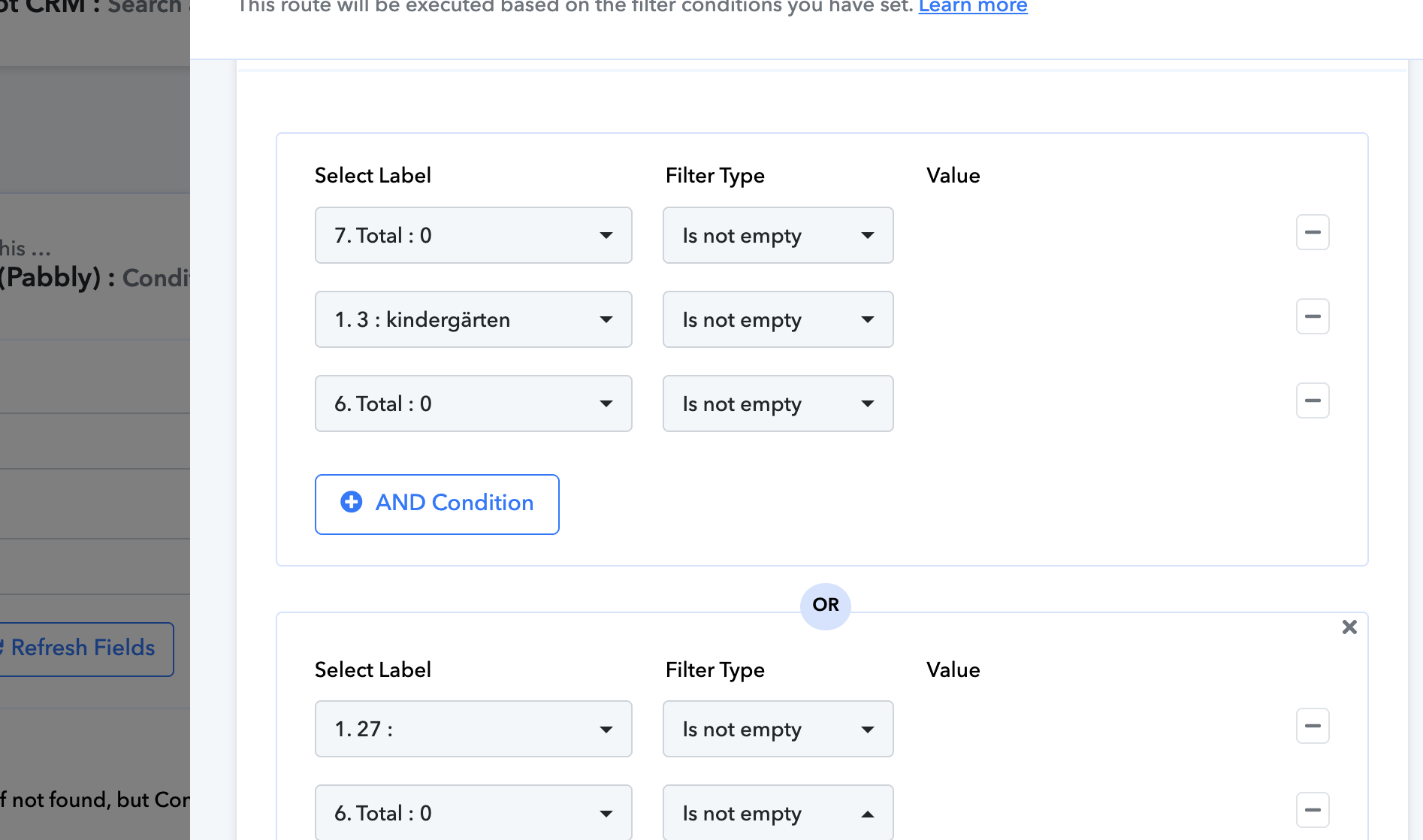Click the OR separator badge
The width and height of the screenshot is (1423, 840).
click(825, 606)
